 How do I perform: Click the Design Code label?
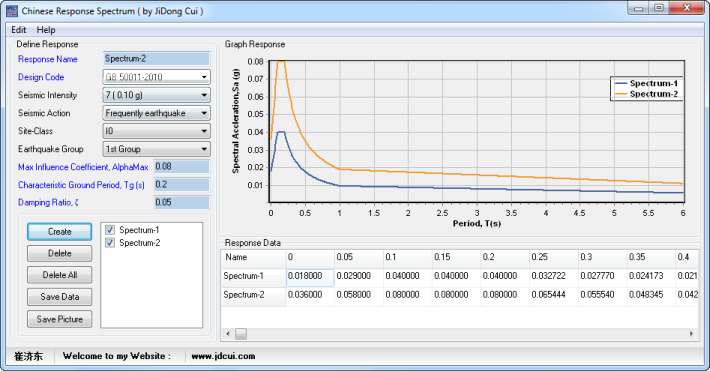(x=41, y=77)
